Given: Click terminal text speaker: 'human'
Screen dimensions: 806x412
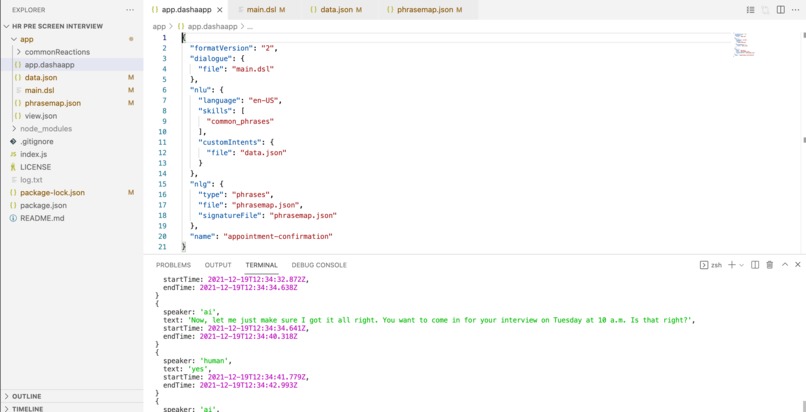Looking at the screenshot, I should click(195, 361).
